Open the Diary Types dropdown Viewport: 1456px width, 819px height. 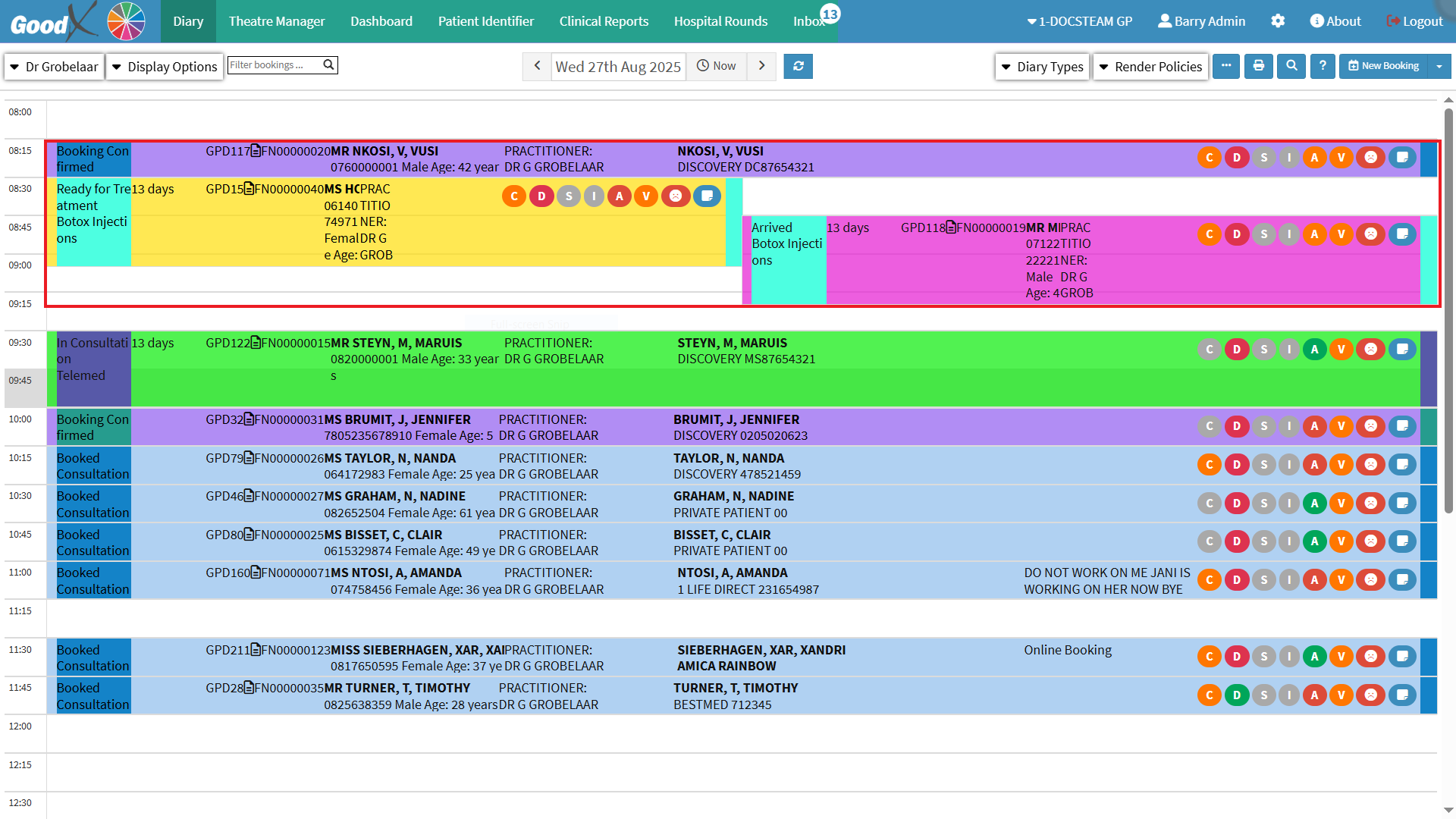[x=1042, y=67]
